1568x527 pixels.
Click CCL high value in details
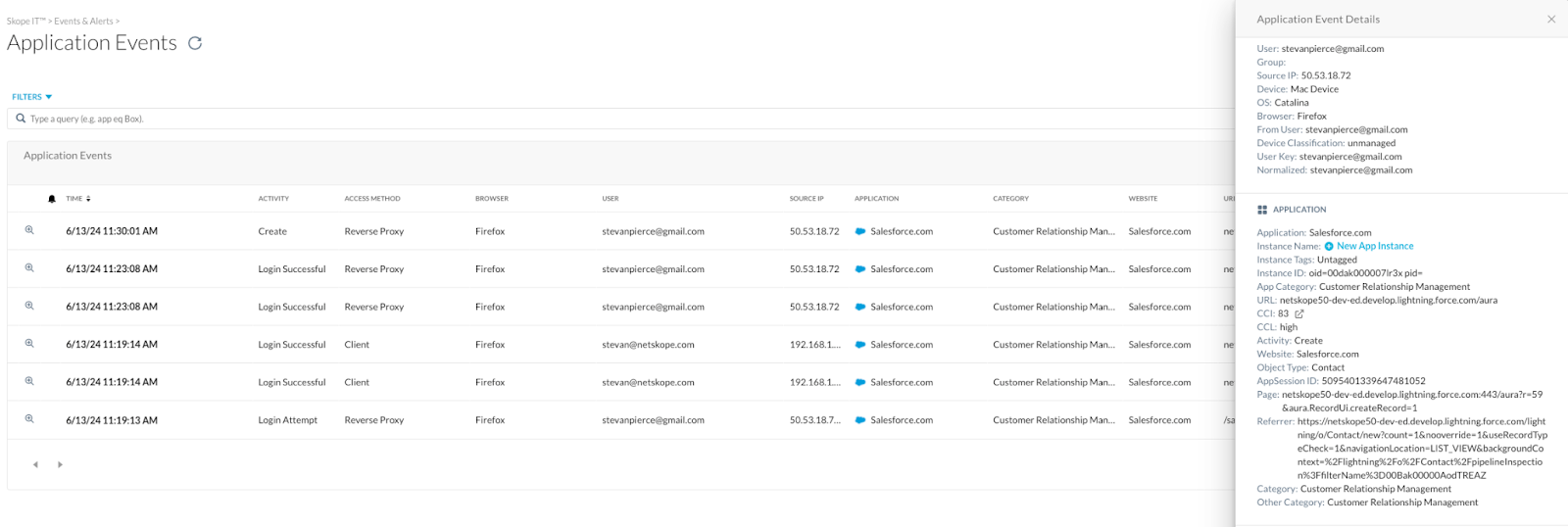[1289, 328]
